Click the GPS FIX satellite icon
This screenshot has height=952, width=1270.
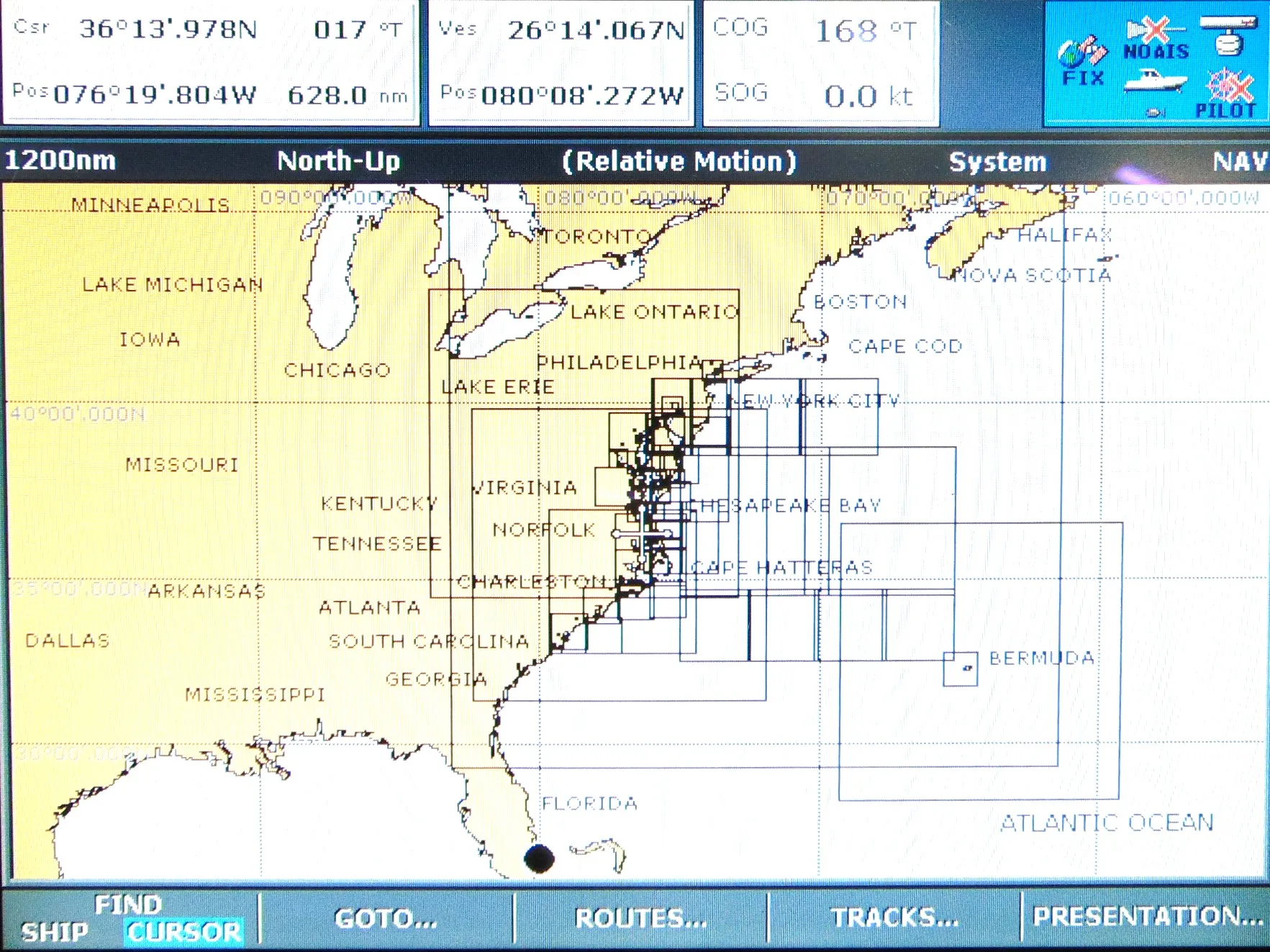[1082, 61]
